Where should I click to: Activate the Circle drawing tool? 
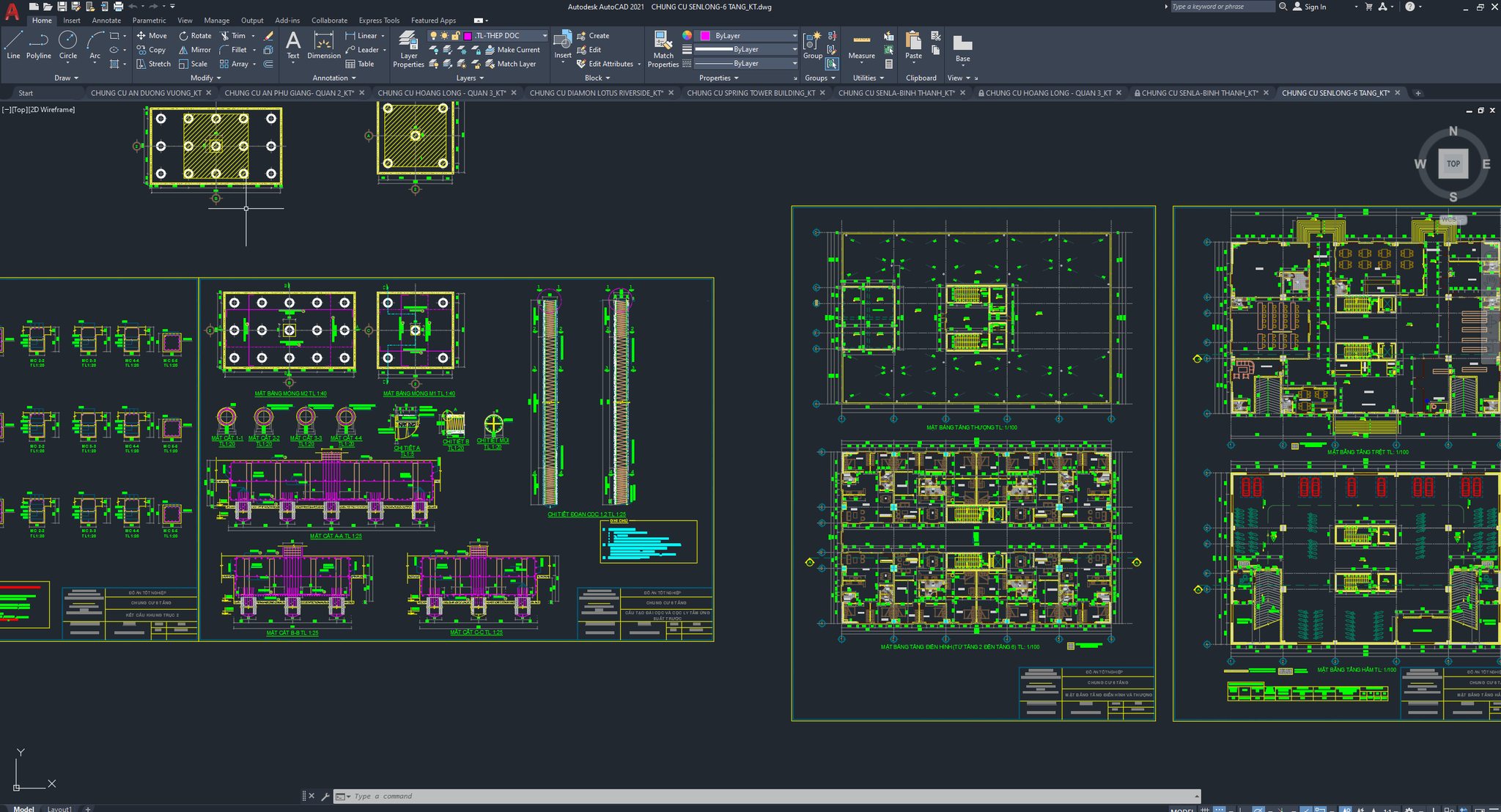point(67,45)
